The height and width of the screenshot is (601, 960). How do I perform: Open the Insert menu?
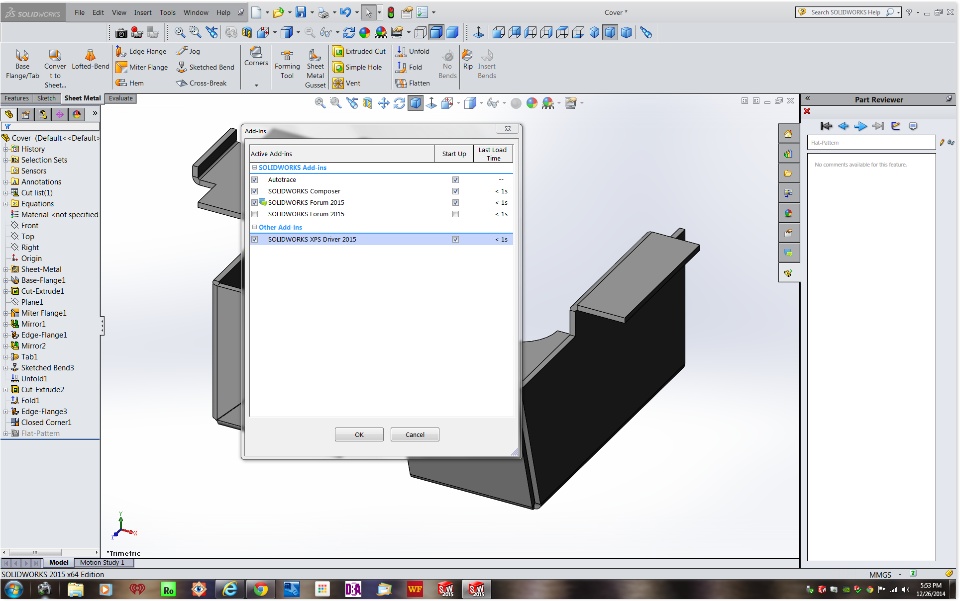click(x=143, y=12)
